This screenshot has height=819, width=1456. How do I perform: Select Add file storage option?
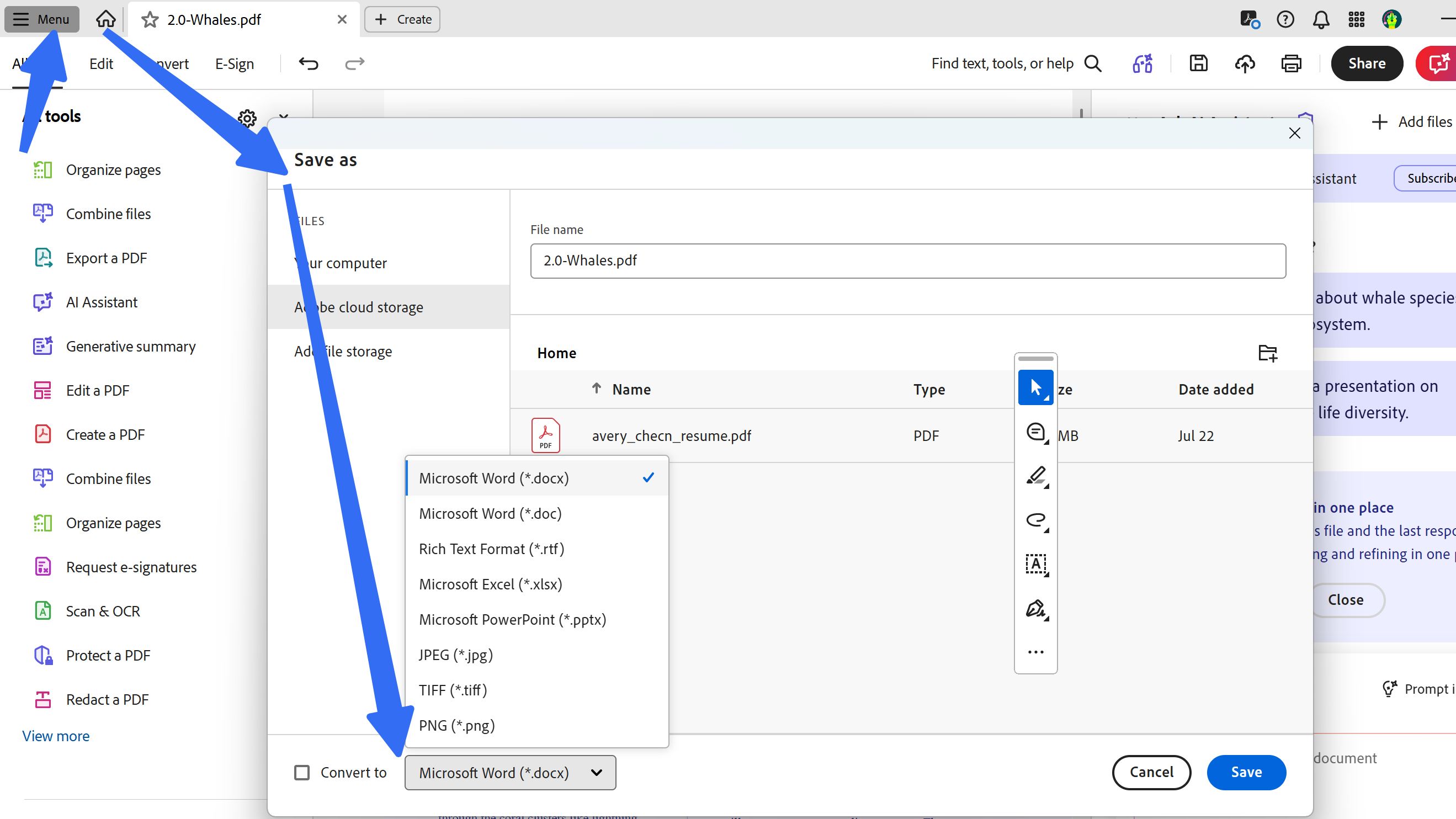coord(389,351)
